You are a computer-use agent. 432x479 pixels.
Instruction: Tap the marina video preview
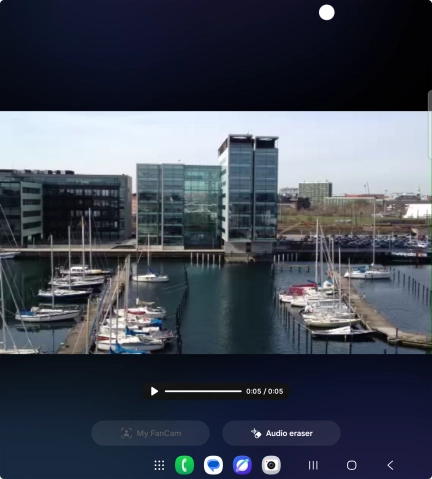coord(214,232)
